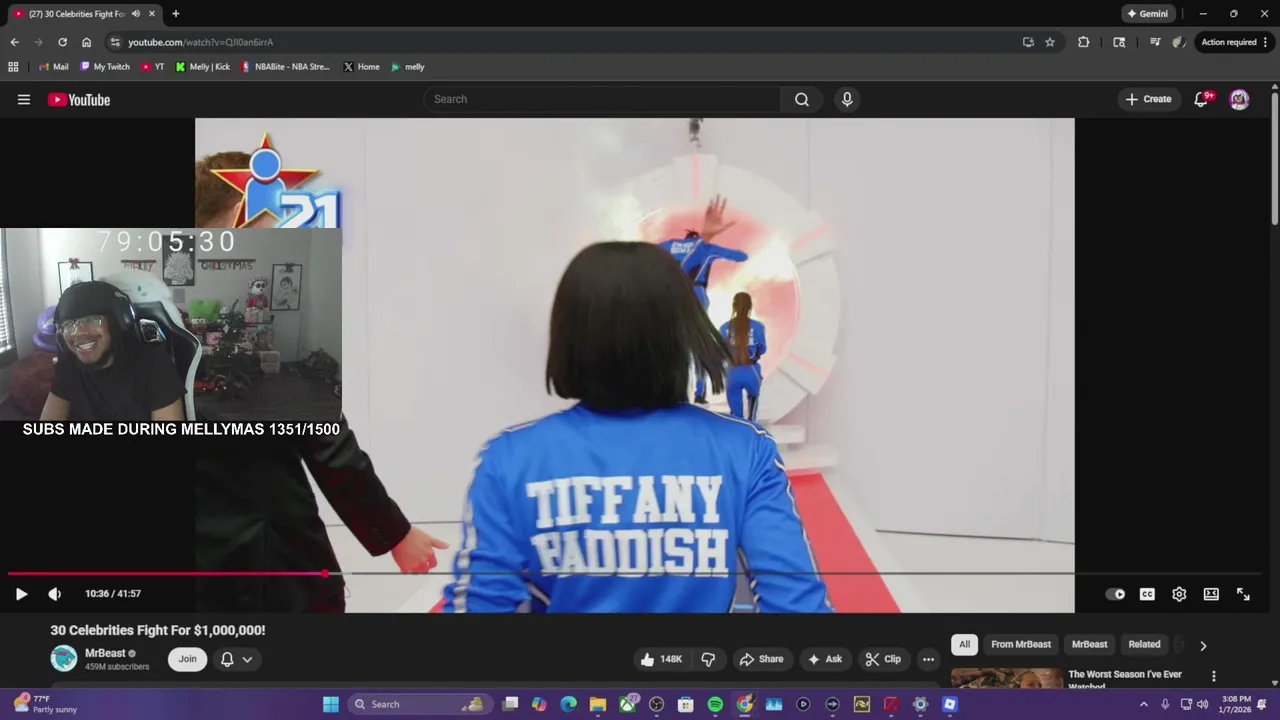Viewport: 1280px width, 720px height.
Task: Show hidden system tray icons chevron
Action: tap(1144, 704)
